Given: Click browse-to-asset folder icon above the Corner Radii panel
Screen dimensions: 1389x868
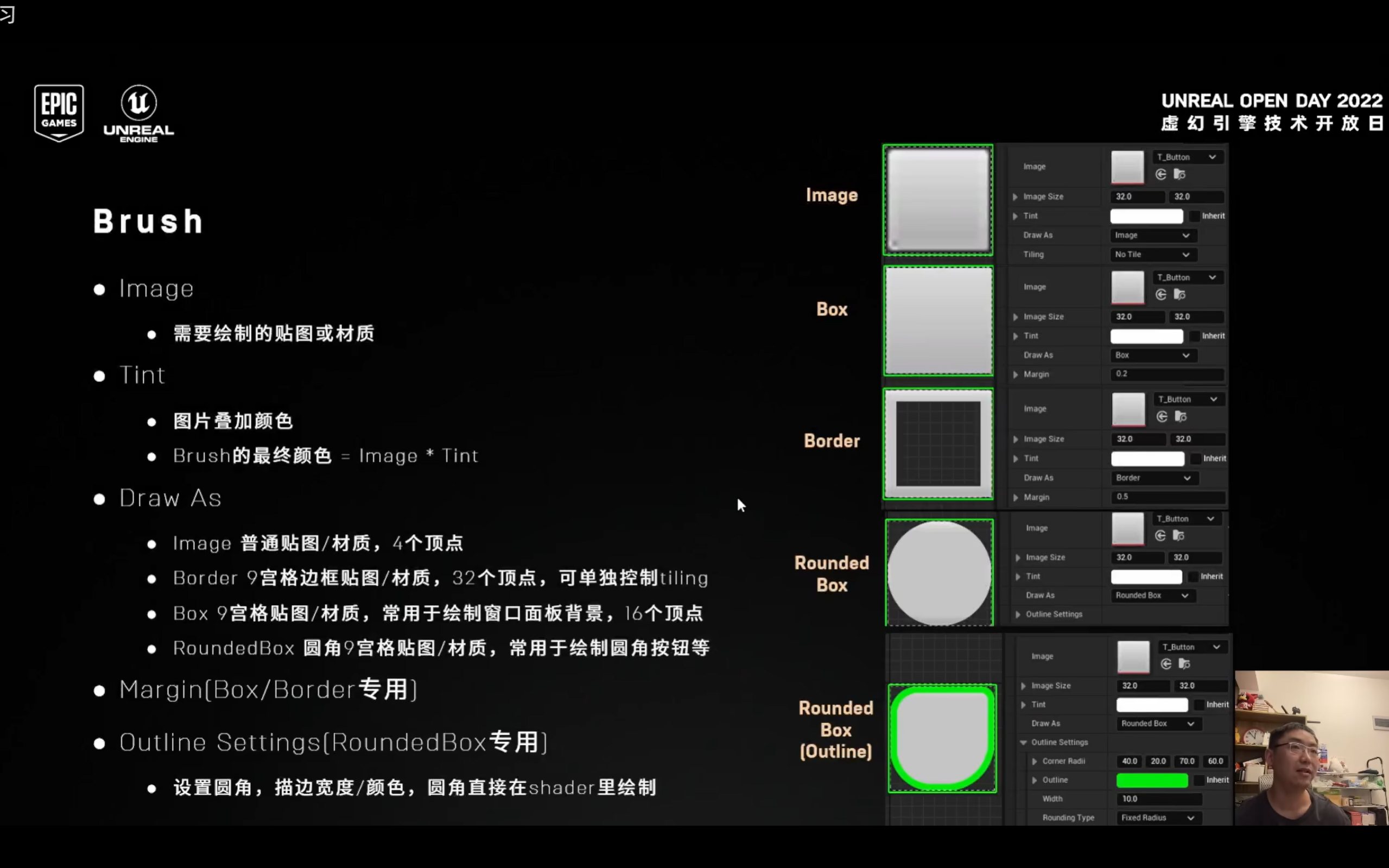Looking at the screenshot, I should (x=1184, y=664).
